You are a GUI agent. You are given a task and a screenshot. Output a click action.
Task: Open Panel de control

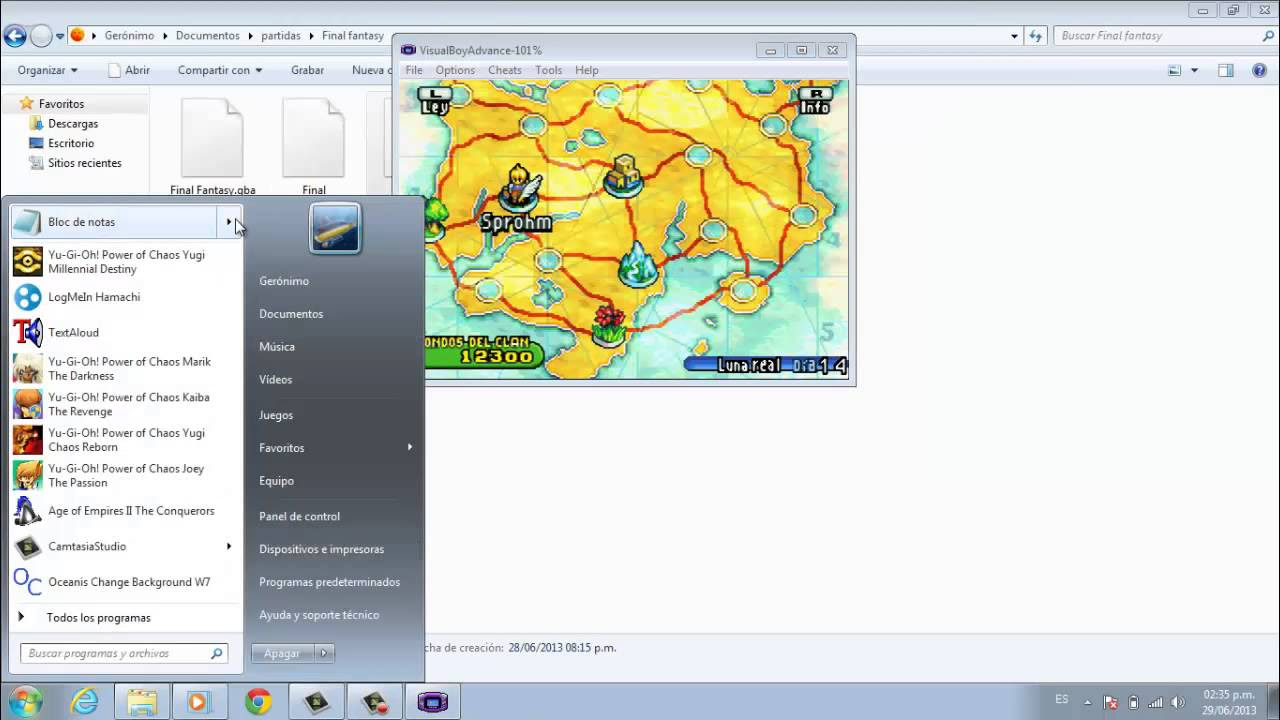[x=300, y=516]
